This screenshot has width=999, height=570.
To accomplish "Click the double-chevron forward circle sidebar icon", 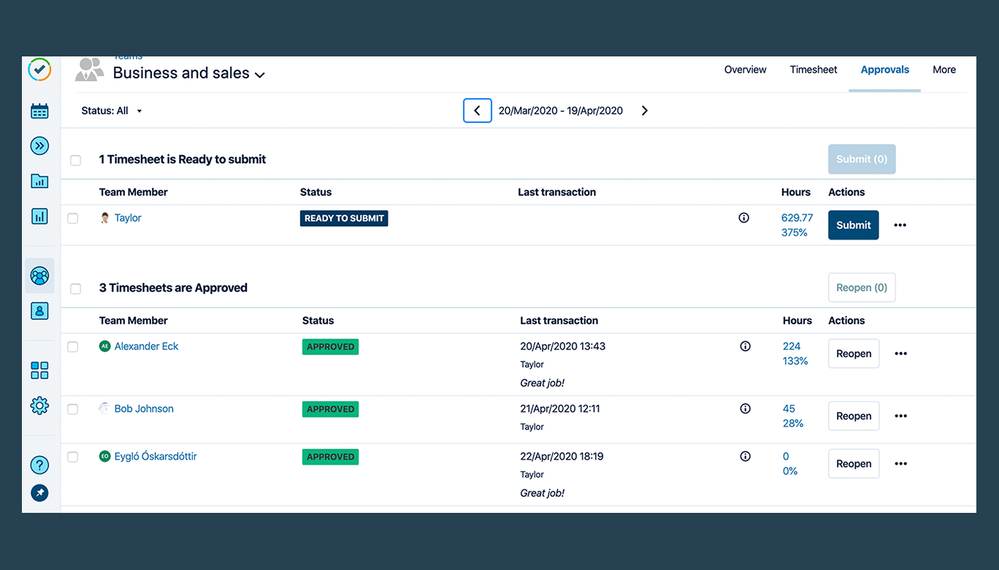I will click(x=40, y=146).
